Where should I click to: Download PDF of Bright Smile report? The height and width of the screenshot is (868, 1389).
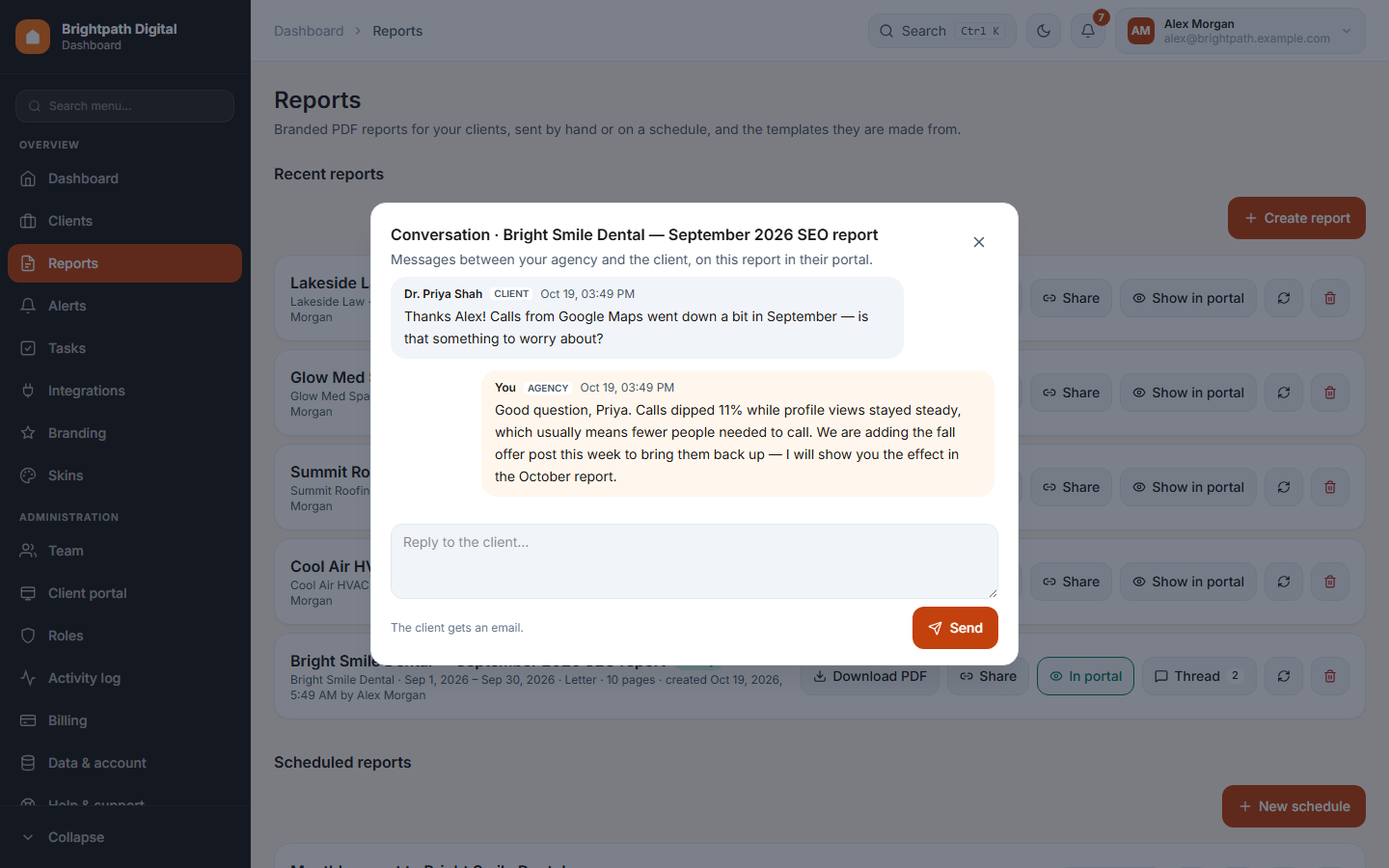(870, 676)
